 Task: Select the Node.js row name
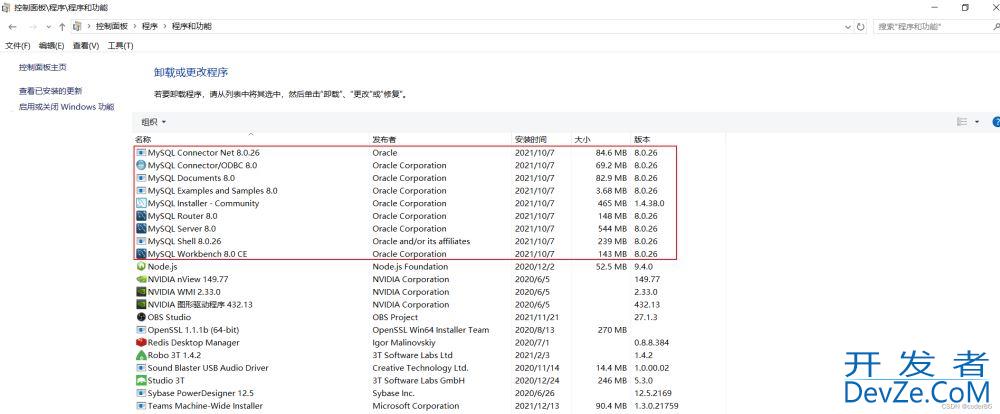click(x=162, y=267)
